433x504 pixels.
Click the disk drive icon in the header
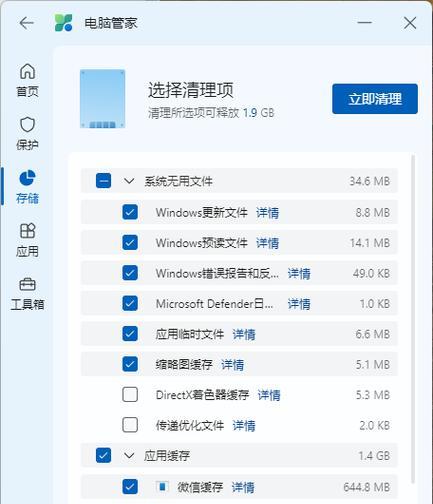click(x=102, y=99)
